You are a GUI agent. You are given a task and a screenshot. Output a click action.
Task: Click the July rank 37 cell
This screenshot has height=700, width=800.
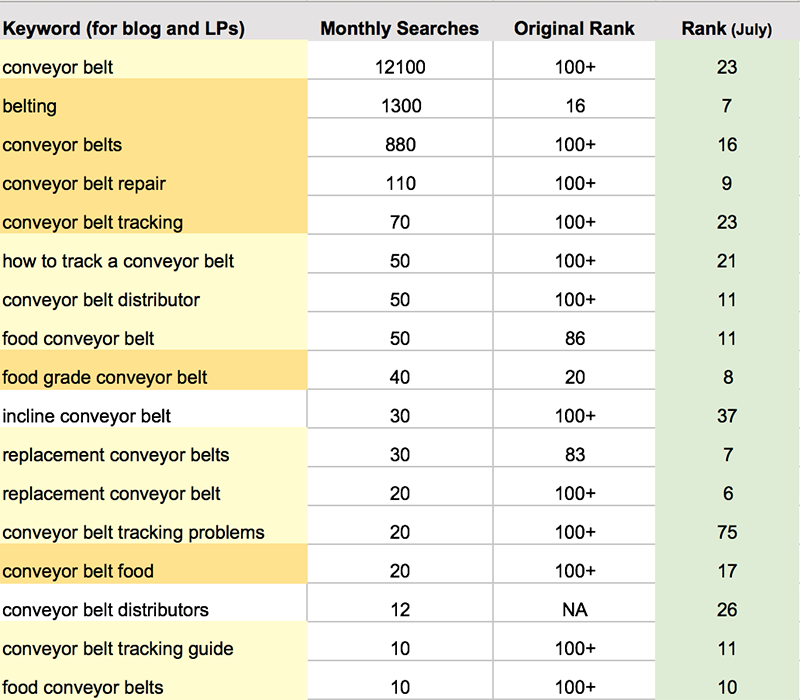pos(727,416)
